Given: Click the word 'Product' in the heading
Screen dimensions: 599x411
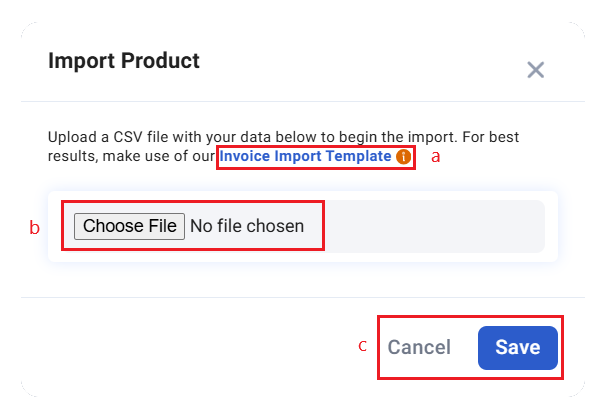Looking at the screenshot, I should click(x=160, y=61).
